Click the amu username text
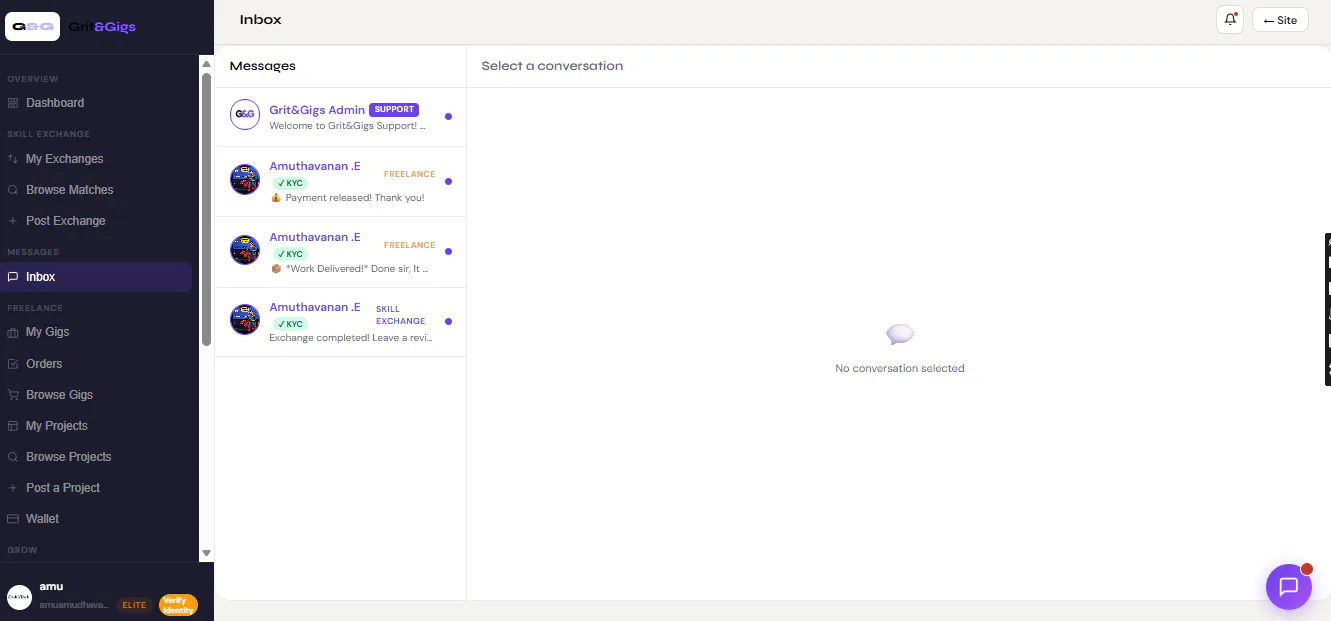1331x621 pixels. click(x=51, y=587)
